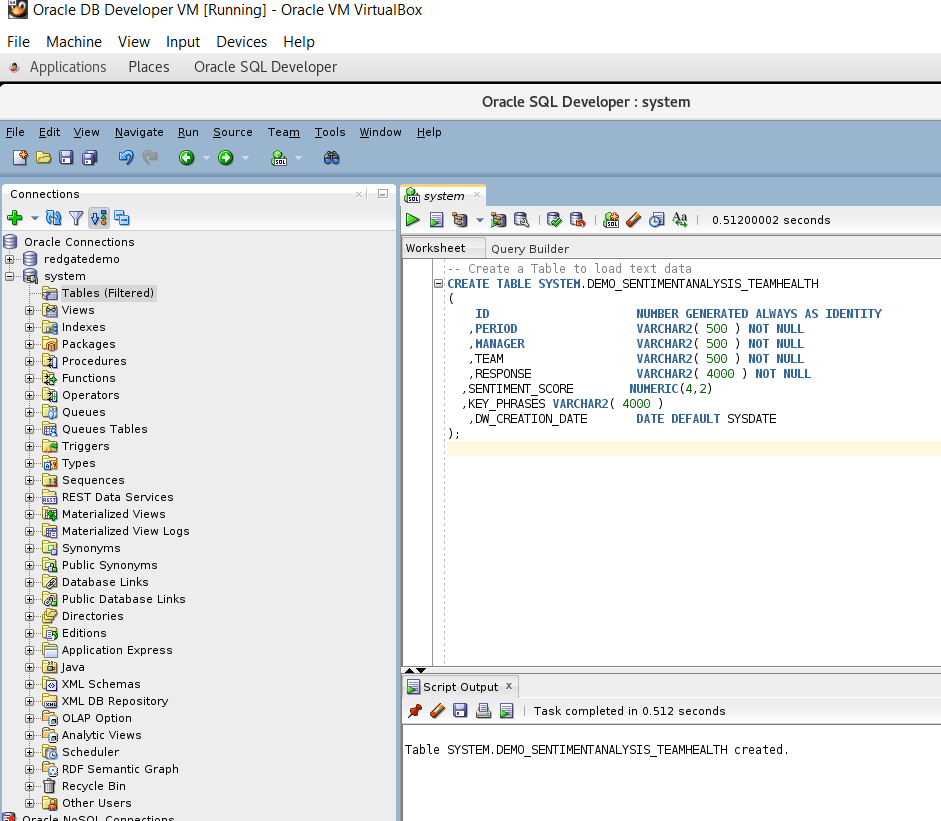Open the Team menu
941x821 pixels.
tap(284, 132)
